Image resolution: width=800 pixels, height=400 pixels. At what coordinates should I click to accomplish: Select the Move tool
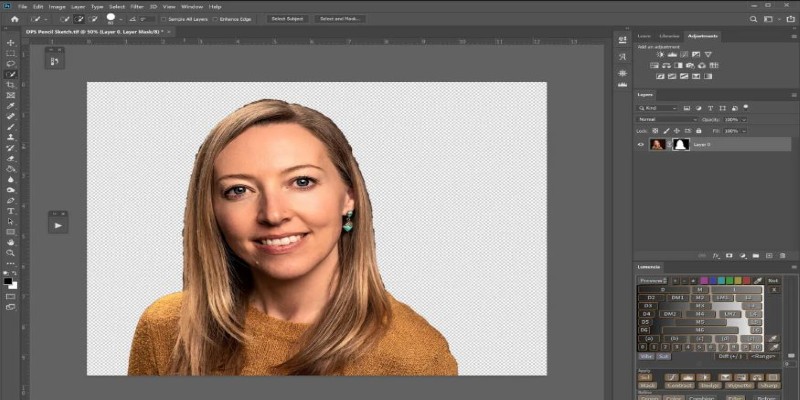tap(10, 42)
